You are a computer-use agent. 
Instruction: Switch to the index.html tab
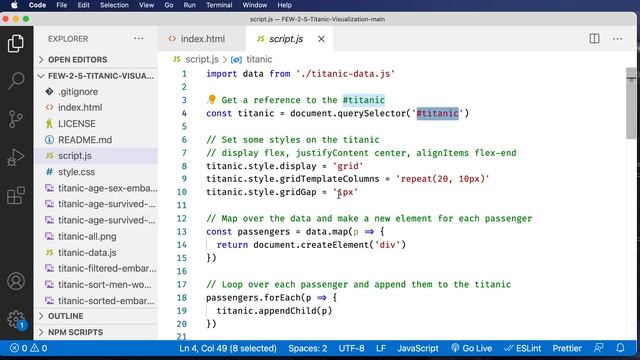[x=202, y=39]
